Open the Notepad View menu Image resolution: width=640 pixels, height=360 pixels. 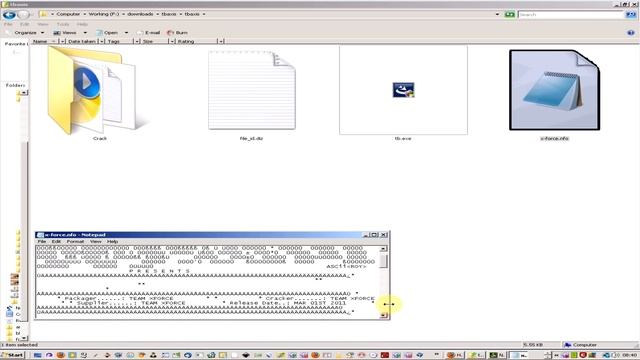96,242
